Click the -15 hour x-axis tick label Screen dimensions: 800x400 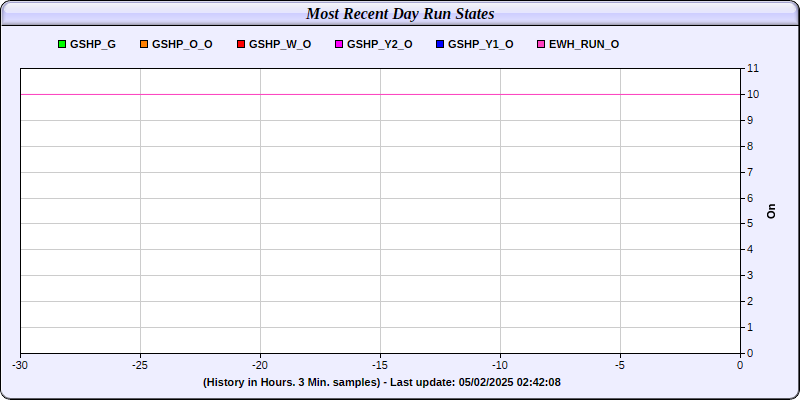click(380, 365)
